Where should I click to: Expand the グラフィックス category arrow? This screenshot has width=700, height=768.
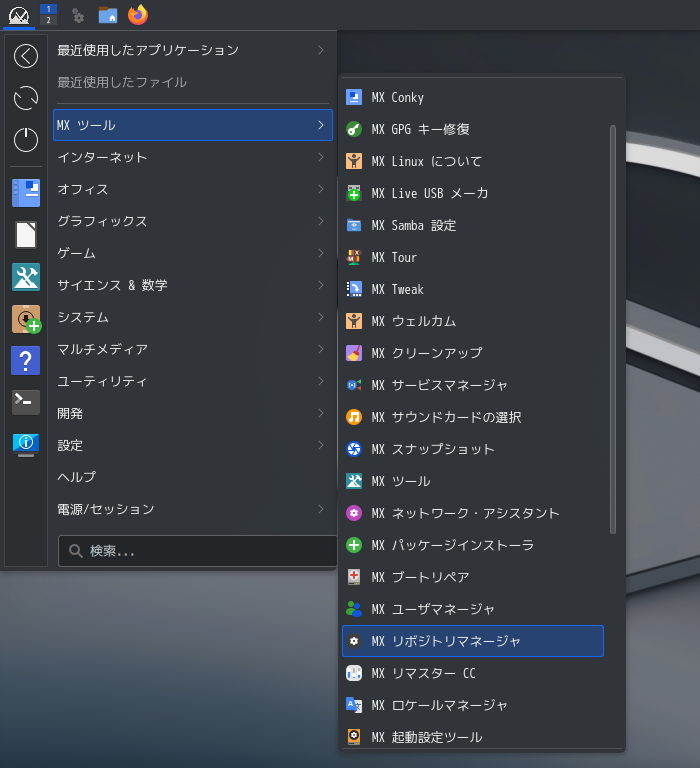point(321,221)
